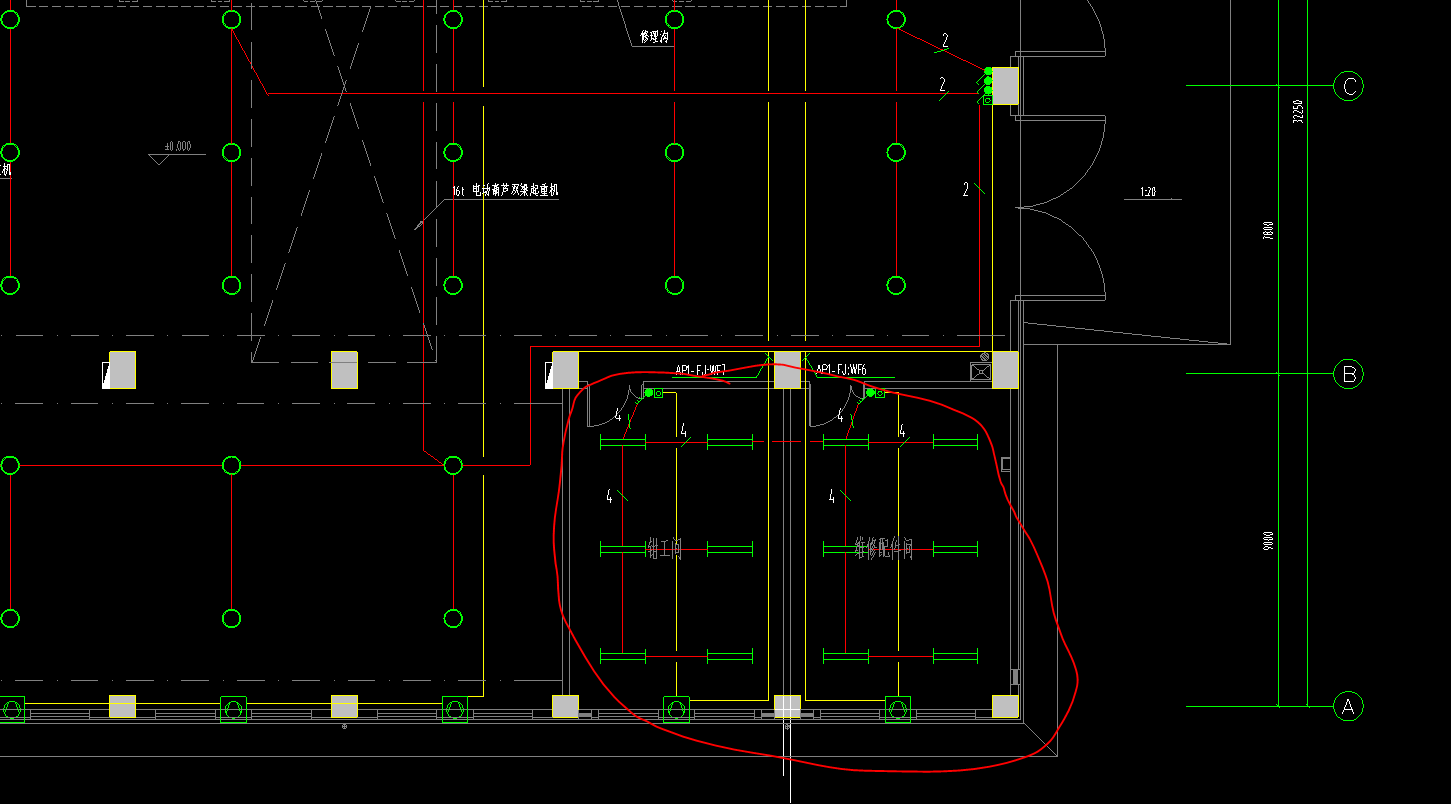1451x804 pixels.
Task: Pick the distribution box symbol near axis B
Action: pyautogui.click(x=980, y=372)
